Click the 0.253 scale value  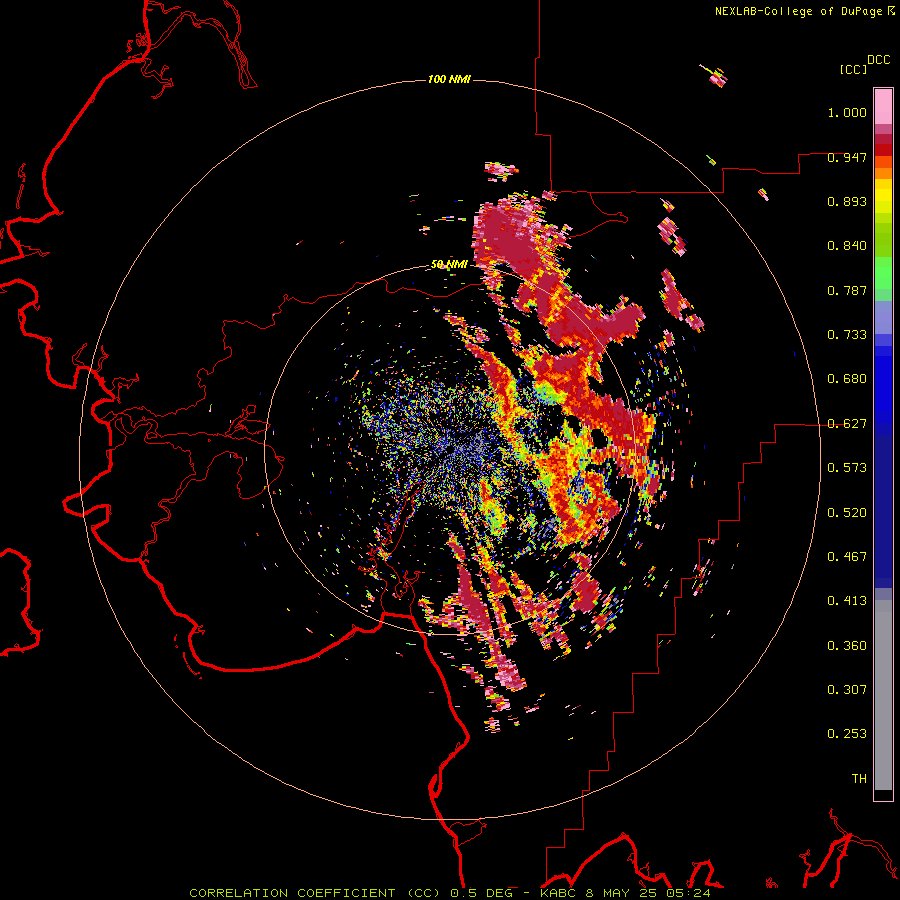(x=847, y=734)
